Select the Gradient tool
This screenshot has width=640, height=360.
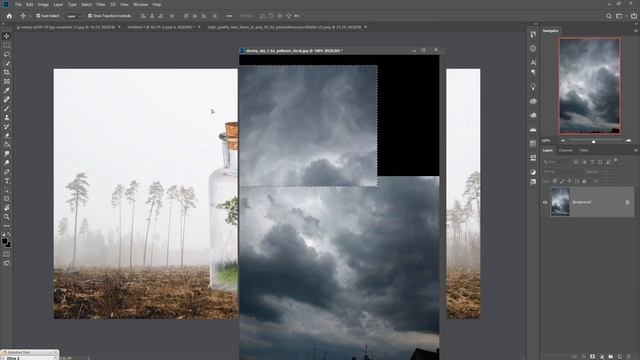pos(7,144)
